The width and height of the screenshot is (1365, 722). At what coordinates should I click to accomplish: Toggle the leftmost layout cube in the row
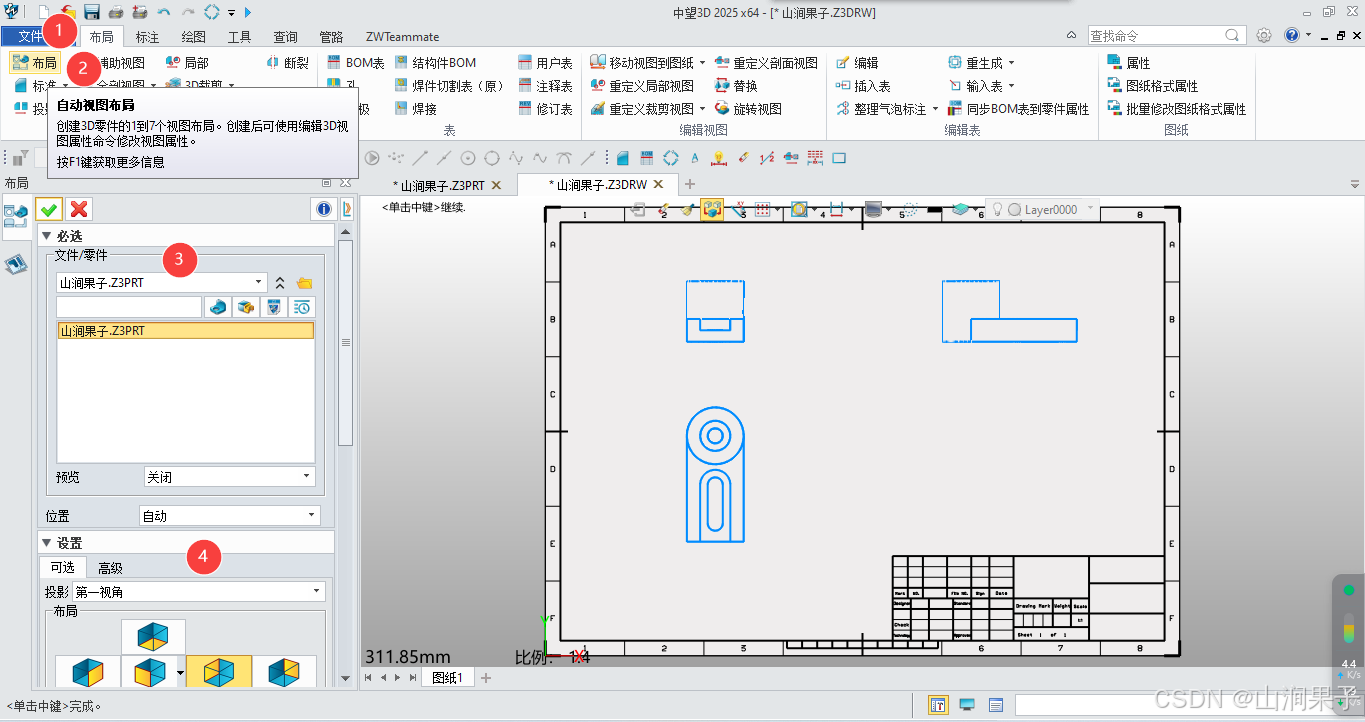coord(88,672)
